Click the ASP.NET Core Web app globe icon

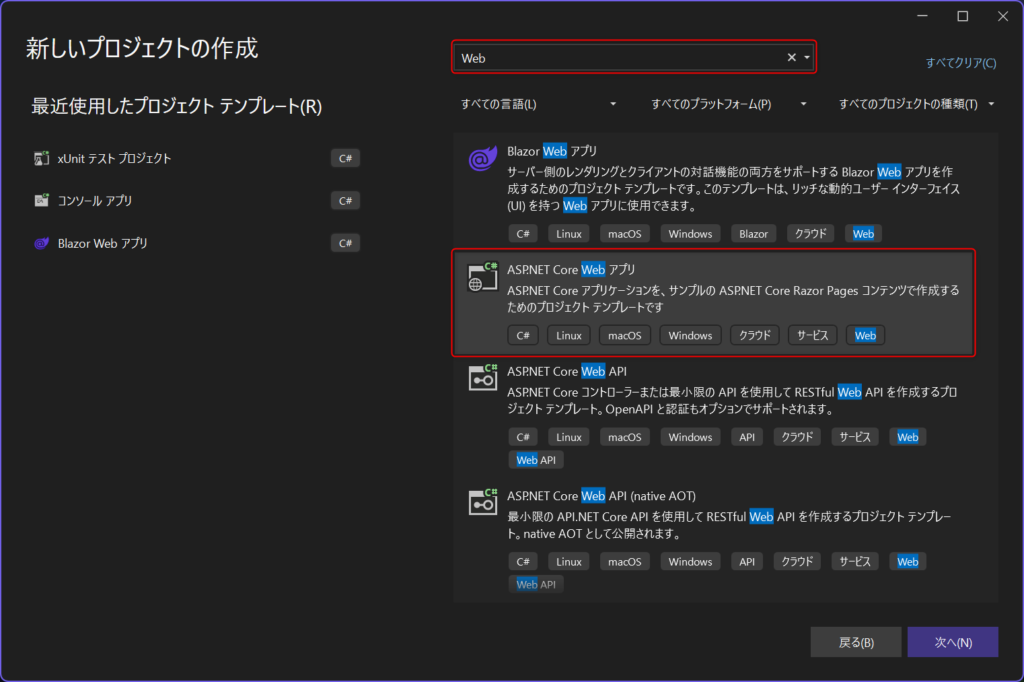(483, 277)
